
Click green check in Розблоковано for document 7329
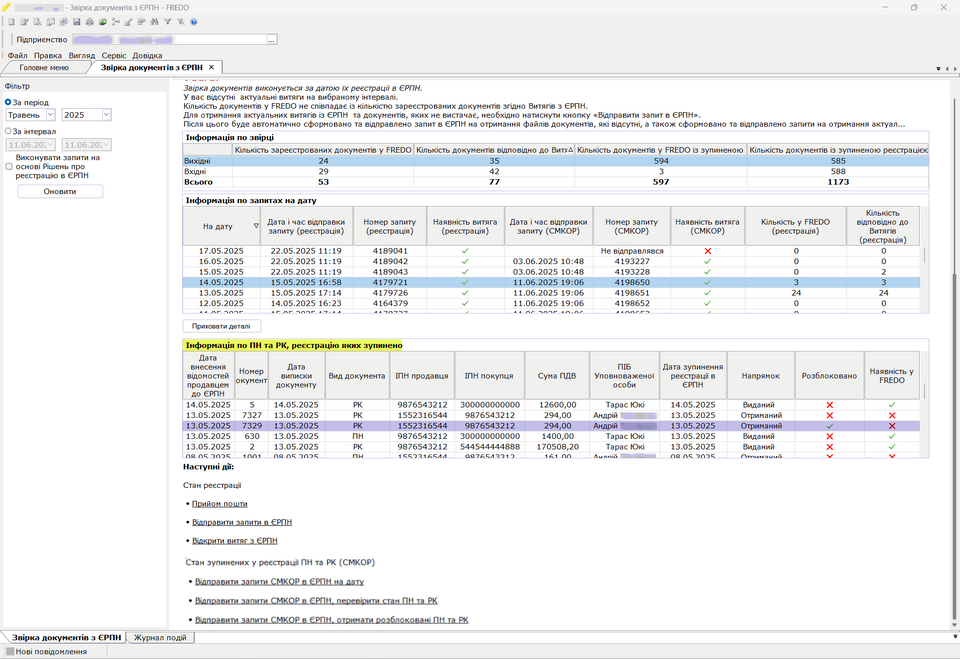(830, 426)
